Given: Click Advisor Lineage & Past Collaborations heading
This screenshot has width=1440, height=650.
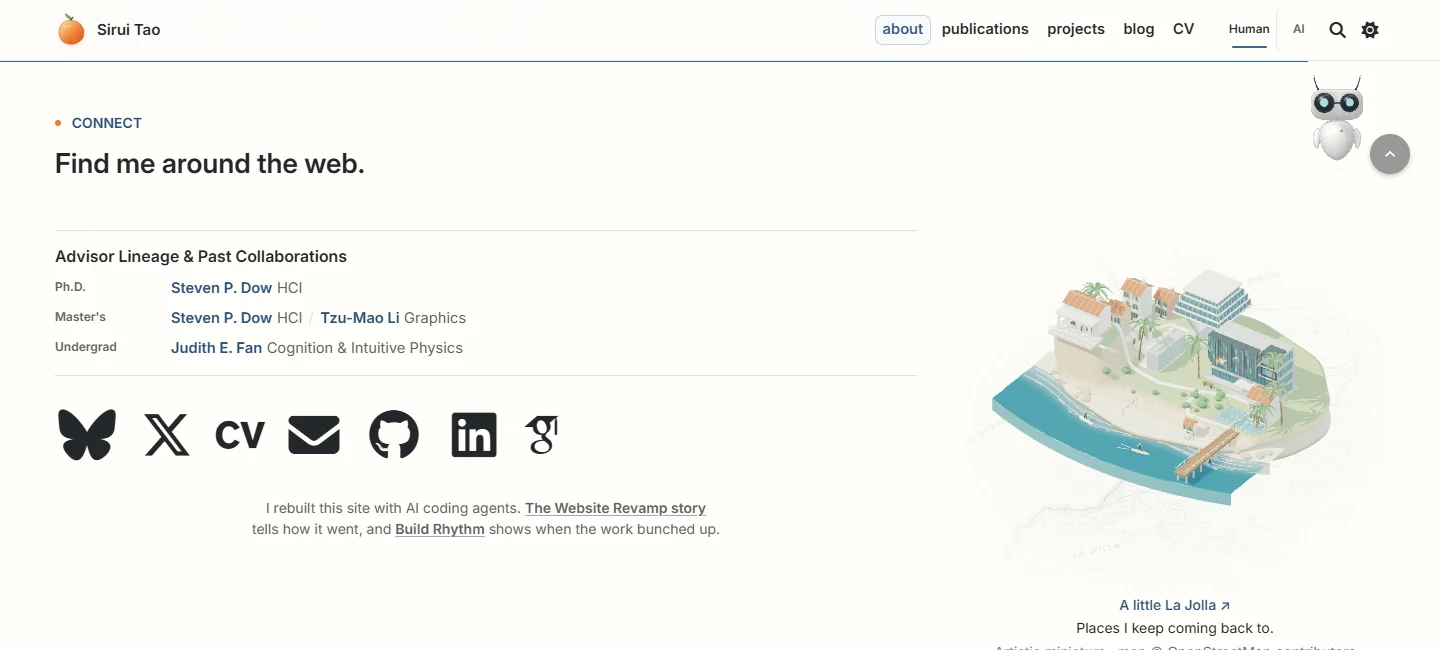Looking at the screenshot, I should pos(201,256).
